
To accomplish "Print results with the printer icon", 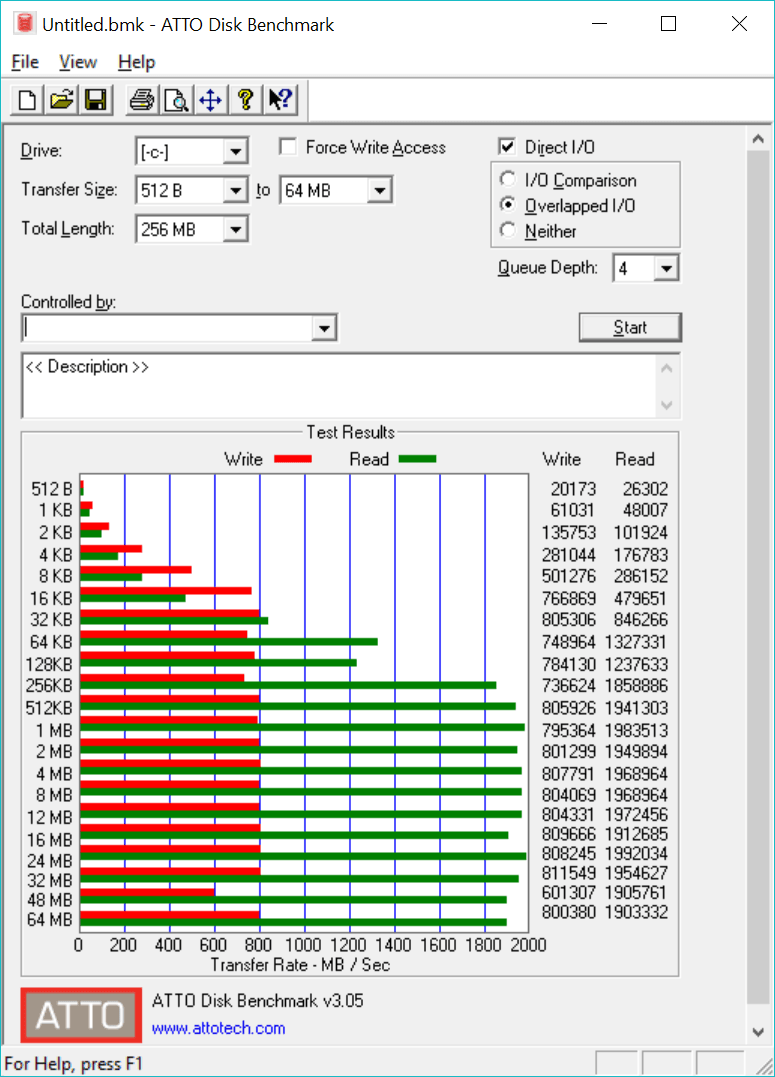I will (142, 100).
